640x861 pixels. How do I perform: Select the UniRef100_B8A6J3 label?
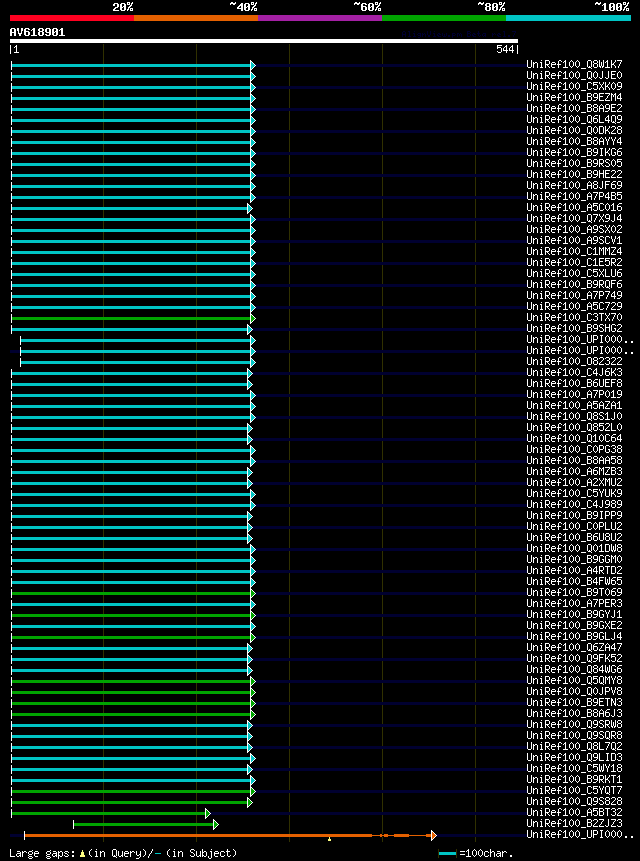(x=574, y=713)
